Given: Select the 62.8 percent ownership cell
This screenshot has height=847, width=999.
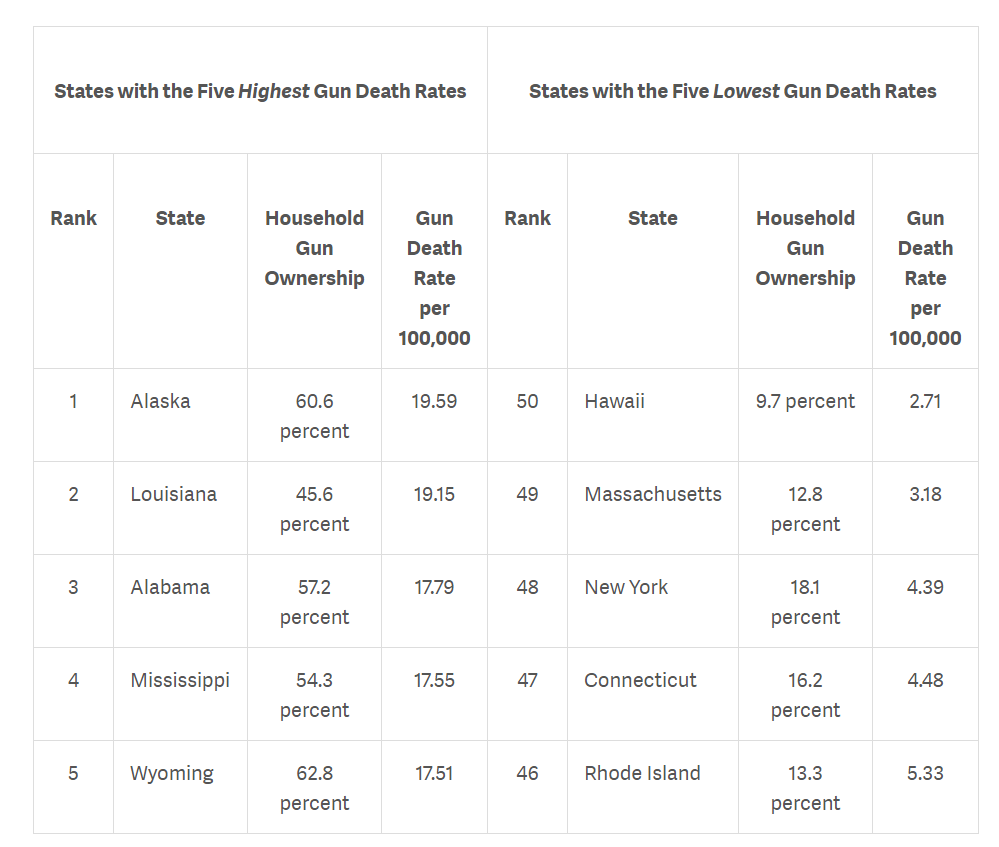Looking at the screenshot, I should click(x=314, y=787).
